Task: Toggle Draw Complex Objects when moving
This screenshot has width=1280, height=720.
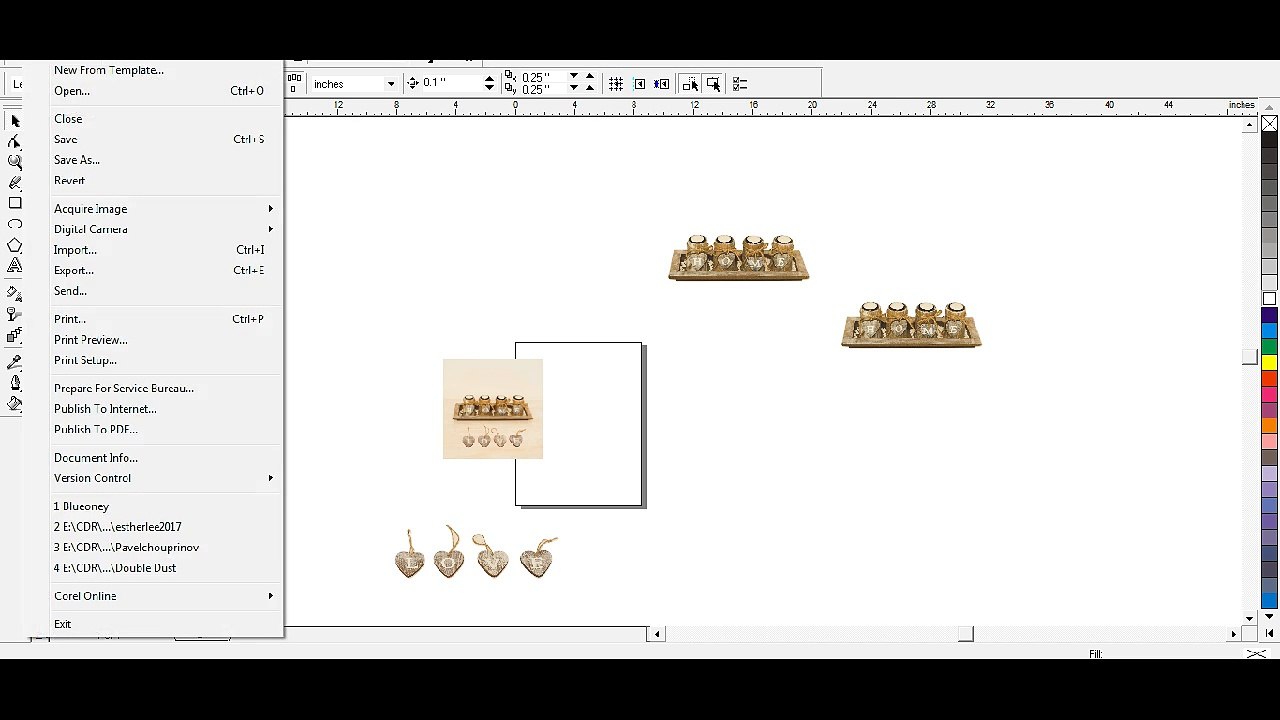Action: point(690,84)
